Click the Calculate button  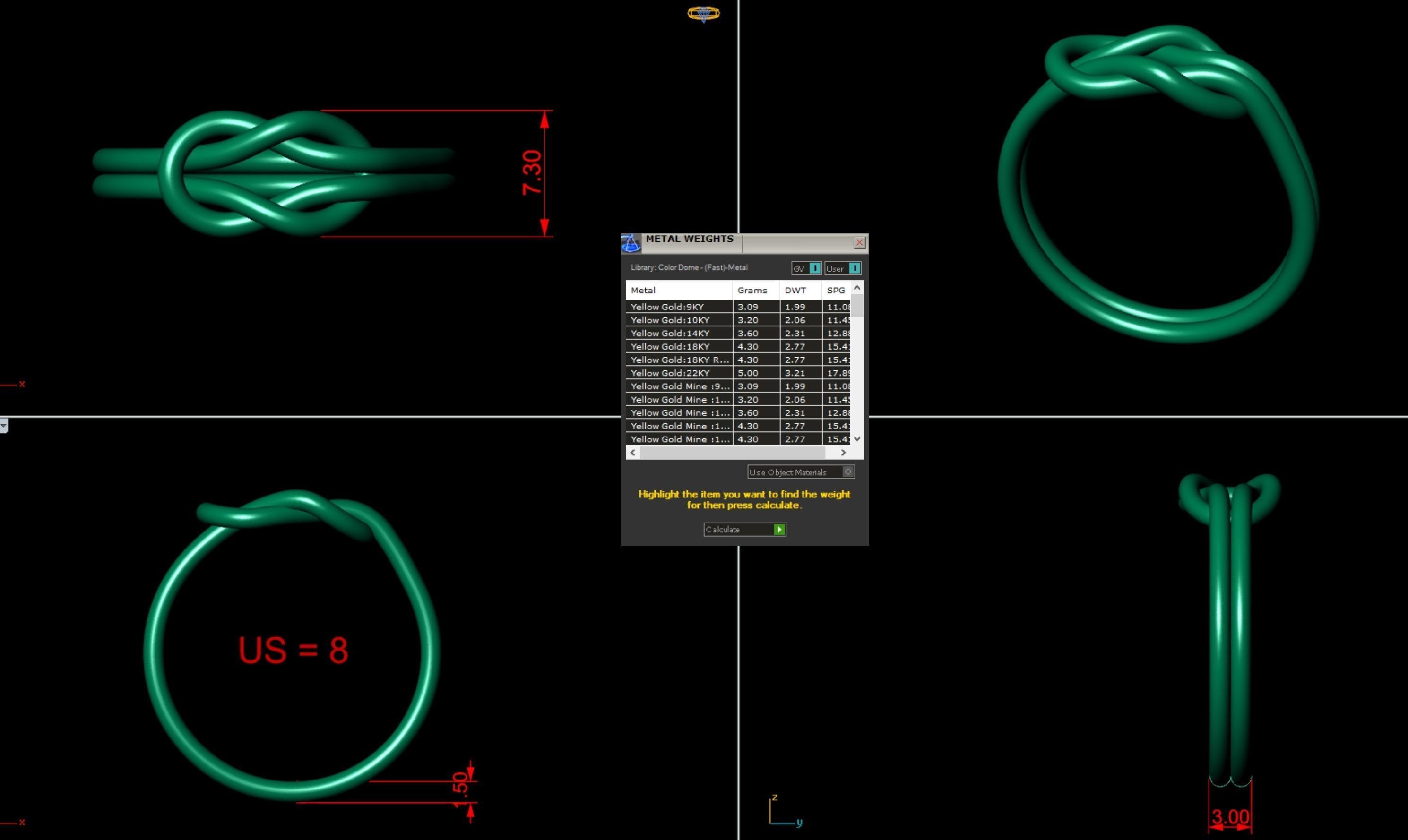click(744, 529)
